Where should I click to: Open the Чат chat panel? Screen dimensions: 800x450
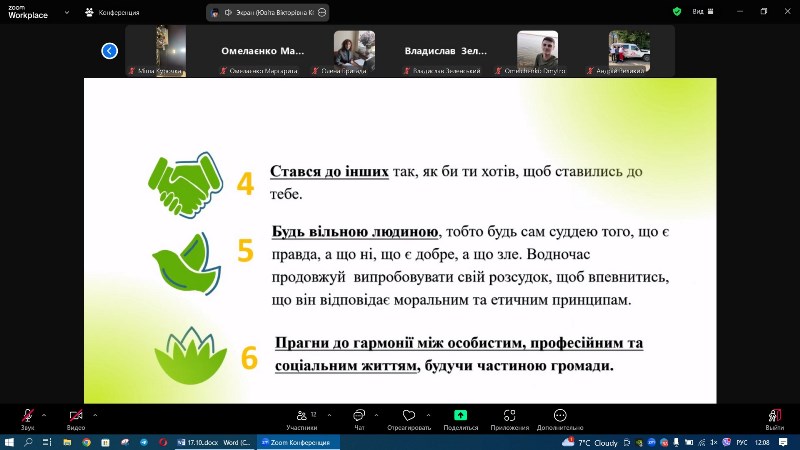(x=359, y=418)
